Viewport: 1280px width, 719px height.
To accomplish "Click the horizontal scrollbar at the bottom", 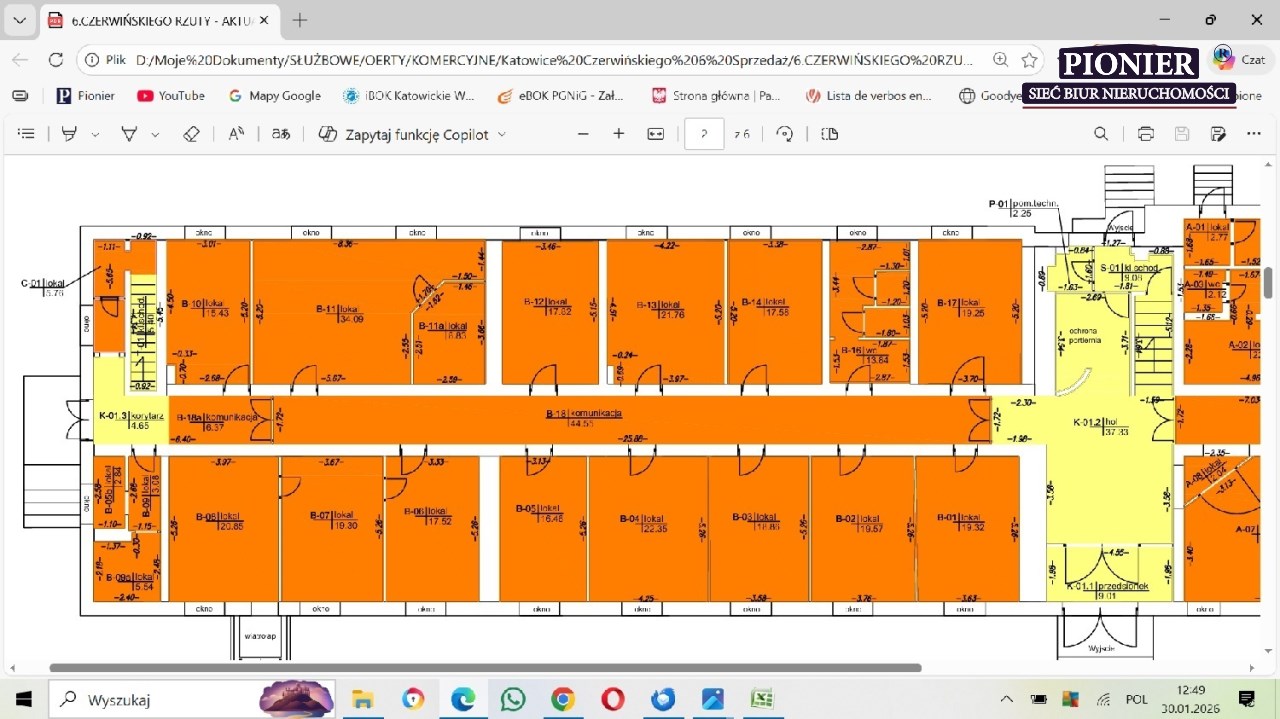I will click(485, 668).
